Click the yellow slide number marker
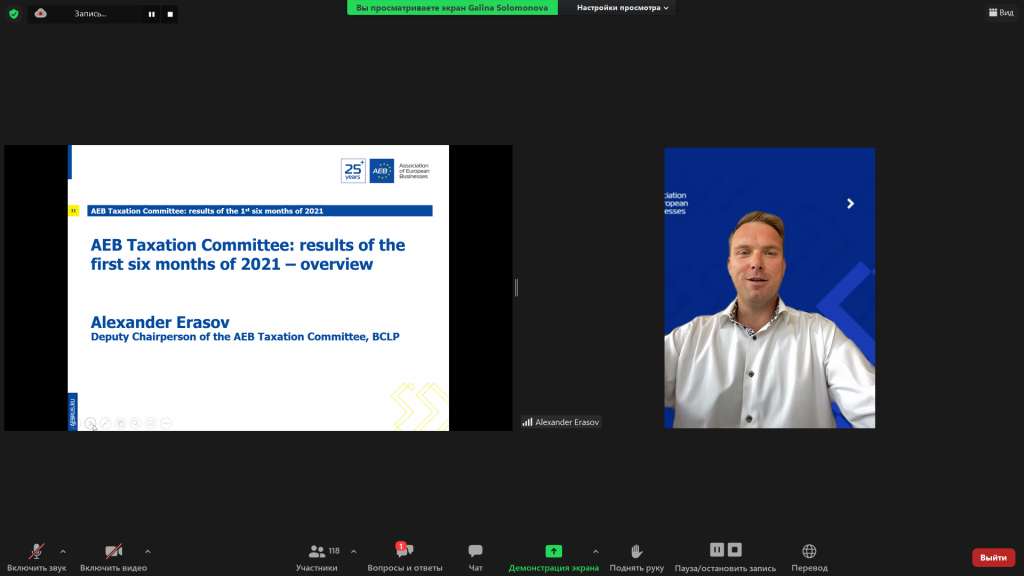Viewport: 1024px width, 576px height. pyautogui.click(x=73, y=210)
